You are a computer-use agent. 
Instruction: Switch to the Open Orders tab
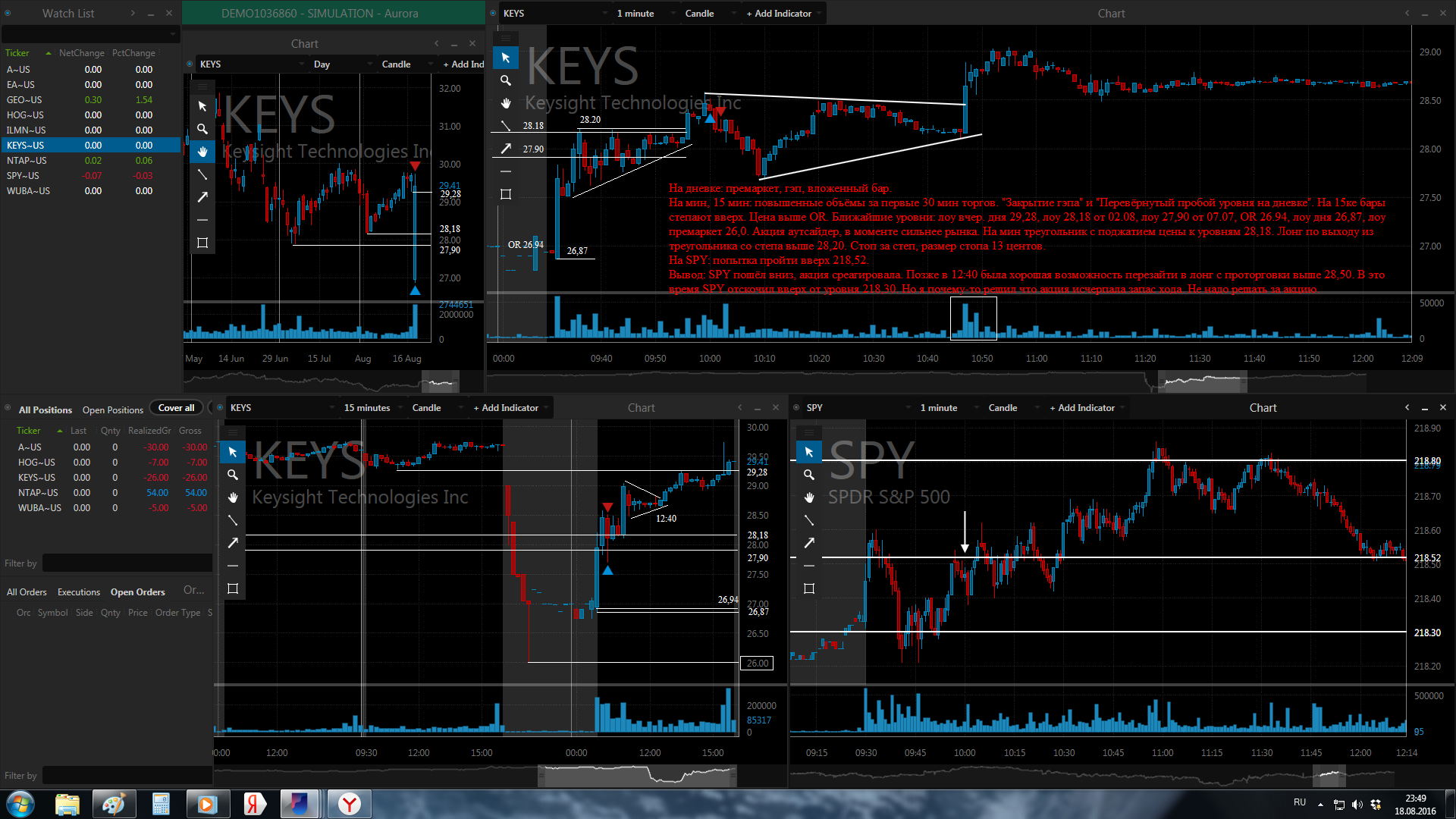(138, 591)
